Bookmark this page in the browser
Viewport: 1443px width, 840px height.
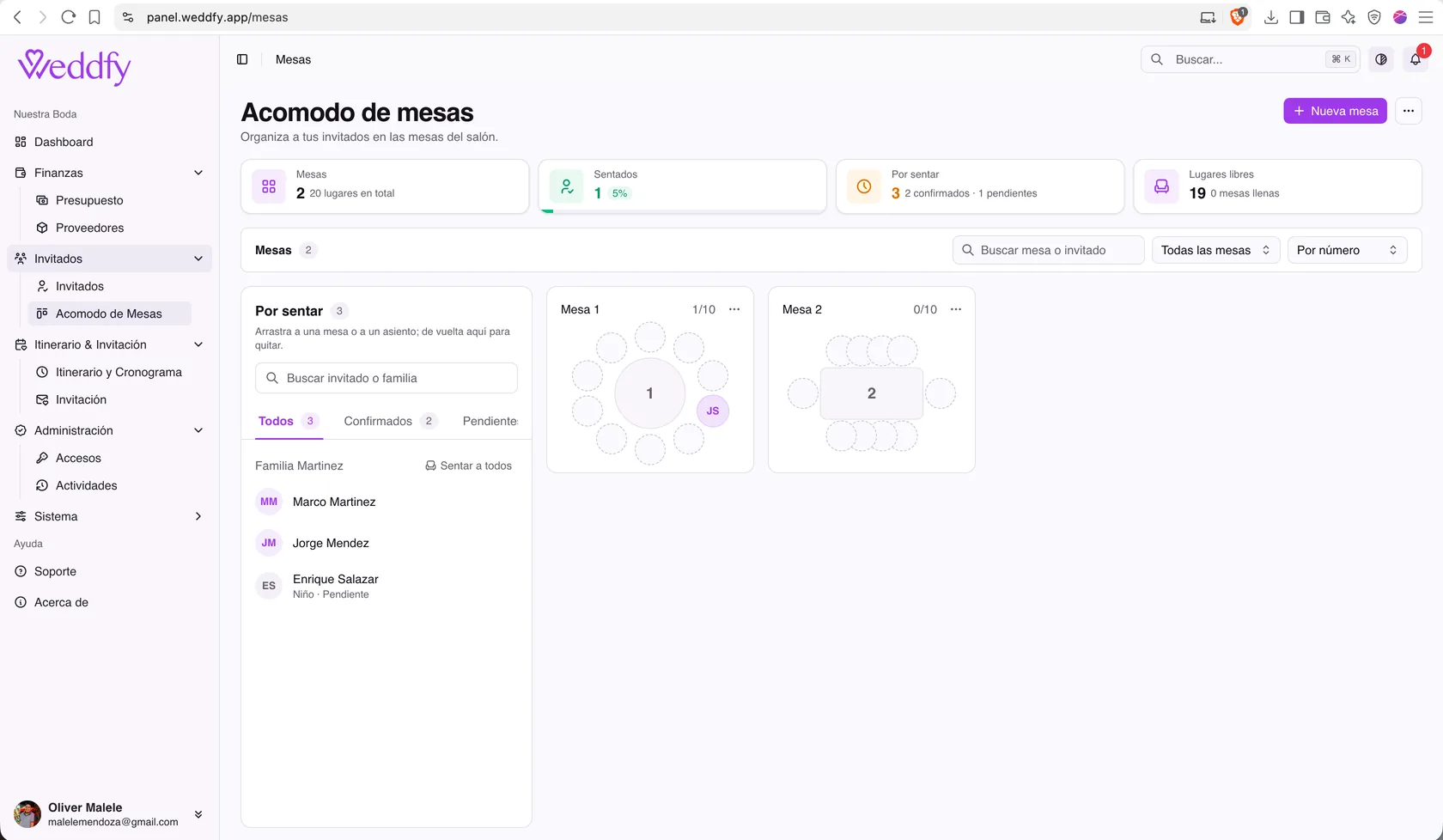(94, 17)
